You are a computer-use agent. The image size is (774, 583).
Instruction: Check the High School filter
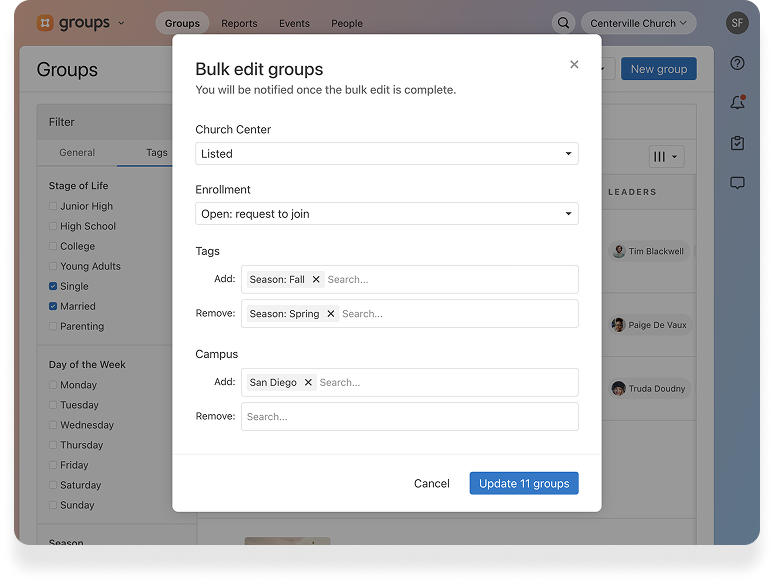53,226
